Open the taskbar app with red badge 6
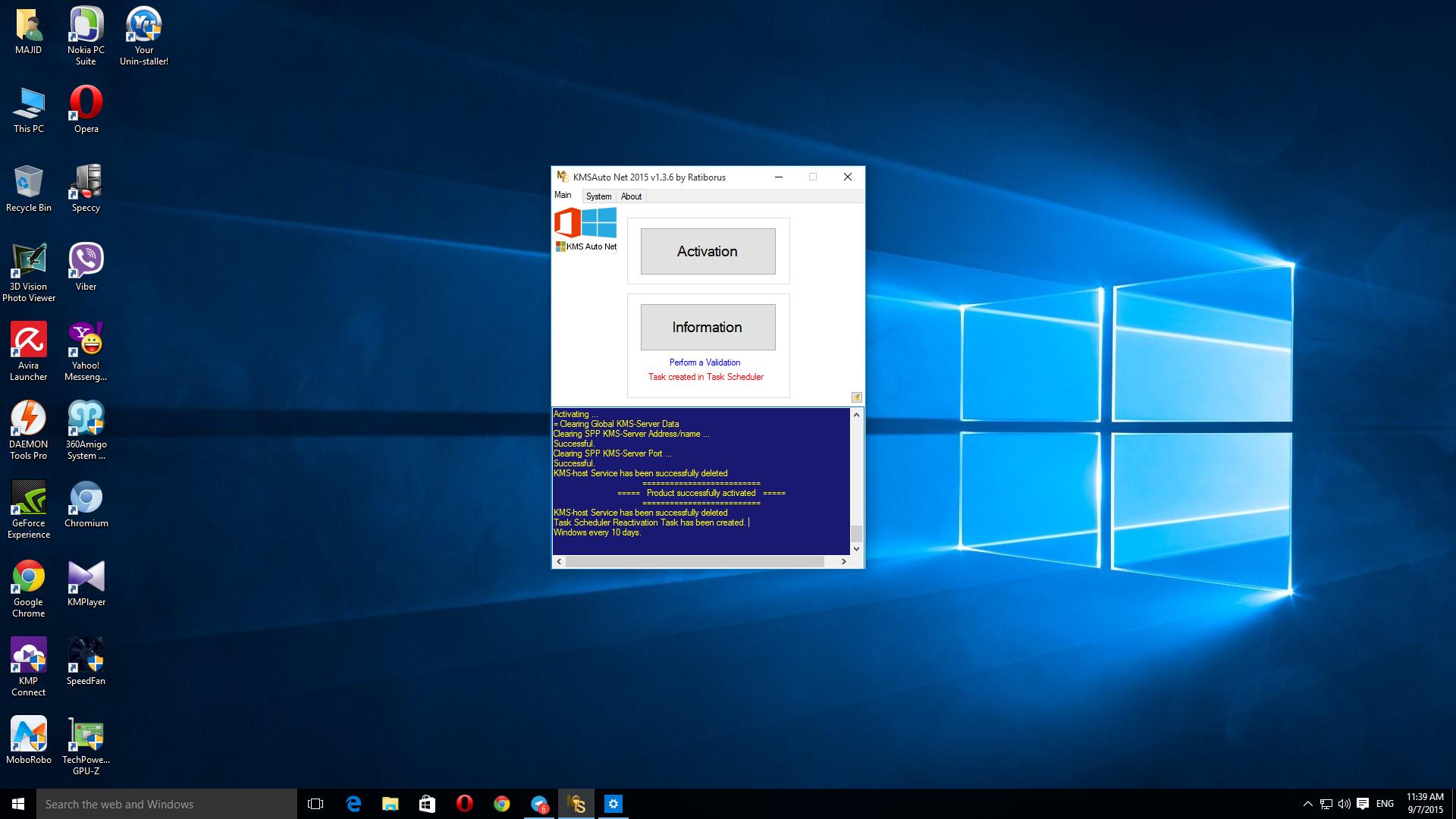The height and width of the screenshot is (819, 1456). [539, 804]
